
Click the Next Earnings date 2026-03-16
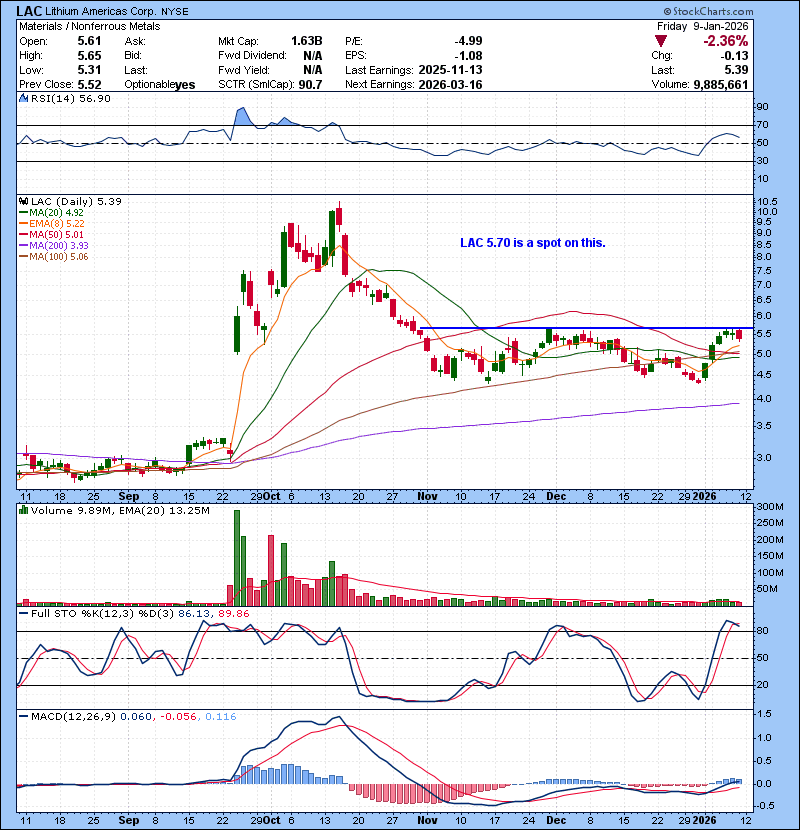[x=450, y=85]
